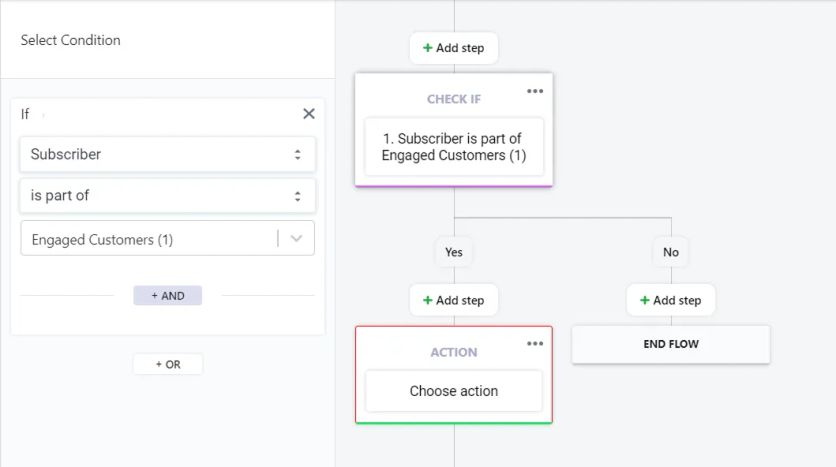
Task: Select the 'Subscriber is part of' condition box
Action: (x=453, y=147)
